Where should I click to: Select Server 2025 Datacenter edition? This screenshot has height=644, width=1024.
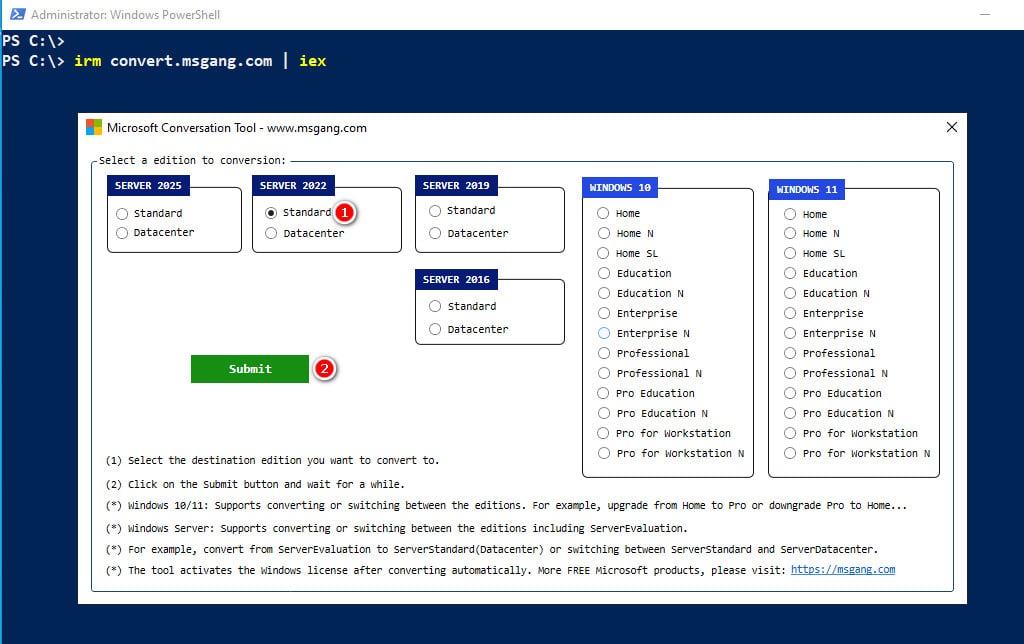[x=122, y=233]
